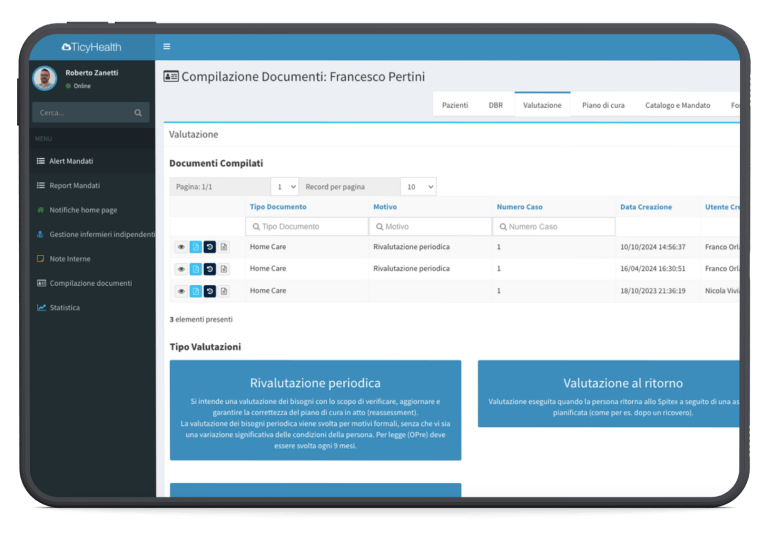Toggle the hamburger sidebar menu

tap(166, 46)
